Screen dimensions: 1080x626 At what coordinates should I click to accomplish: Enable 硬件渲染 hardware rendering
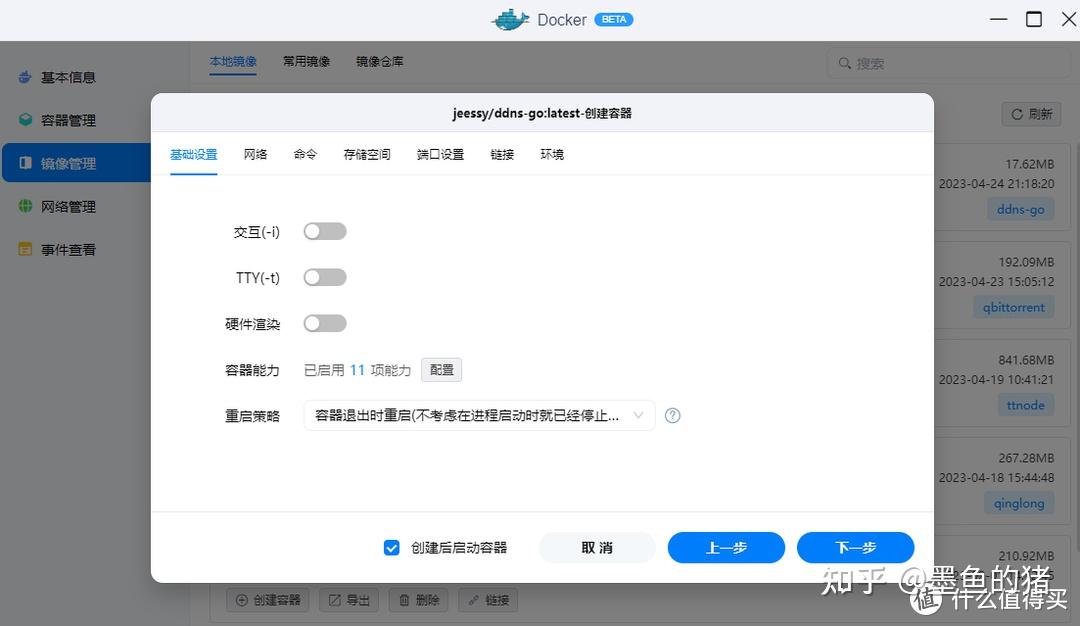[x=324, y=323]
